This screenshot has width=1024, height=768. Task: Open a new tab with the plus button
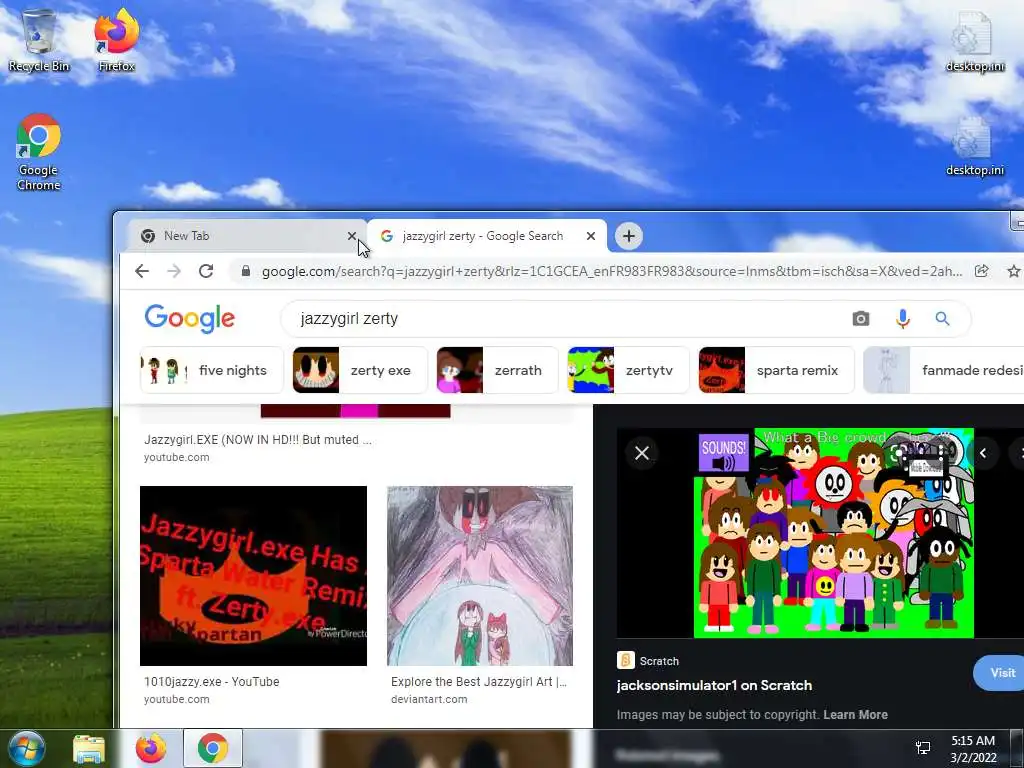pyautogui.click(x=629, y=236)
